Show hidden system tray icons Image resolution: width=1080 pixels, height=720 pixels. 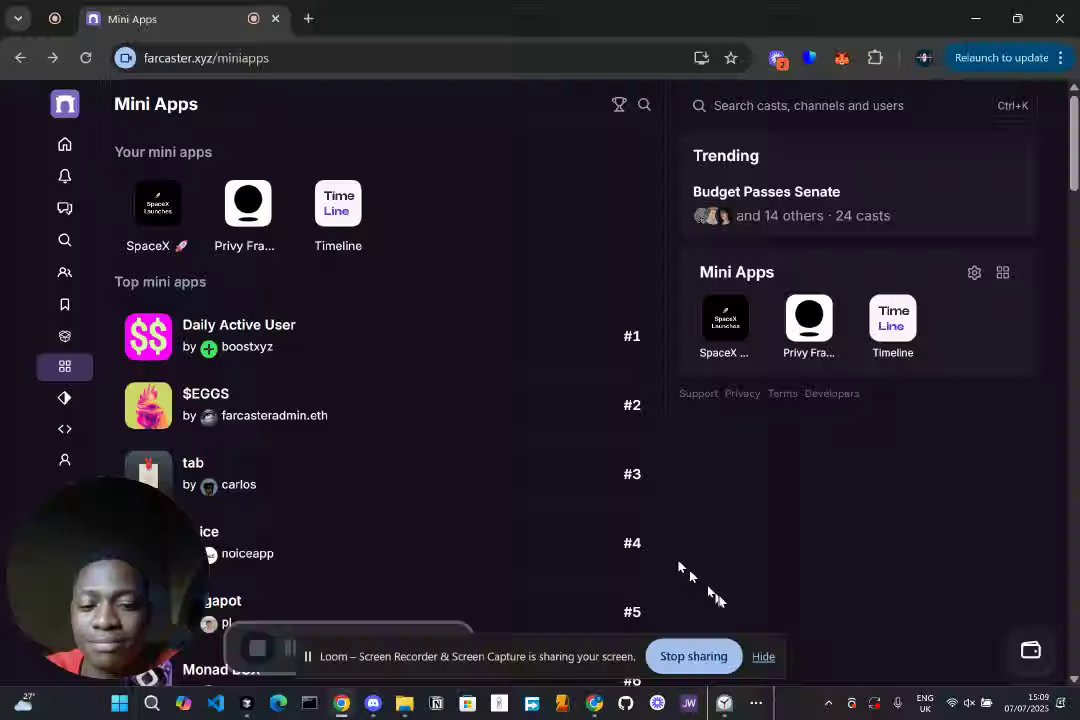coord(828,703)
